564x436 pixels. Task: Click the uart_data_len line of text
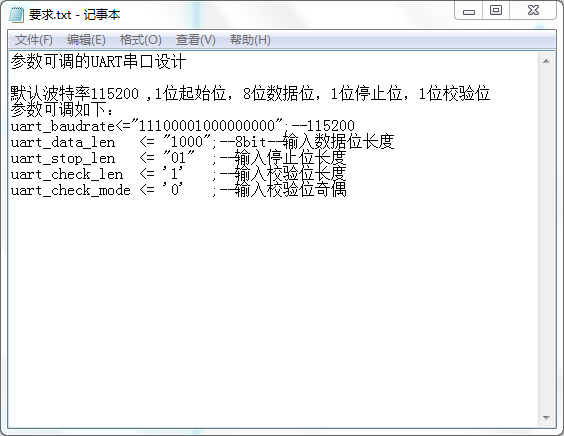tap(203, 141)
